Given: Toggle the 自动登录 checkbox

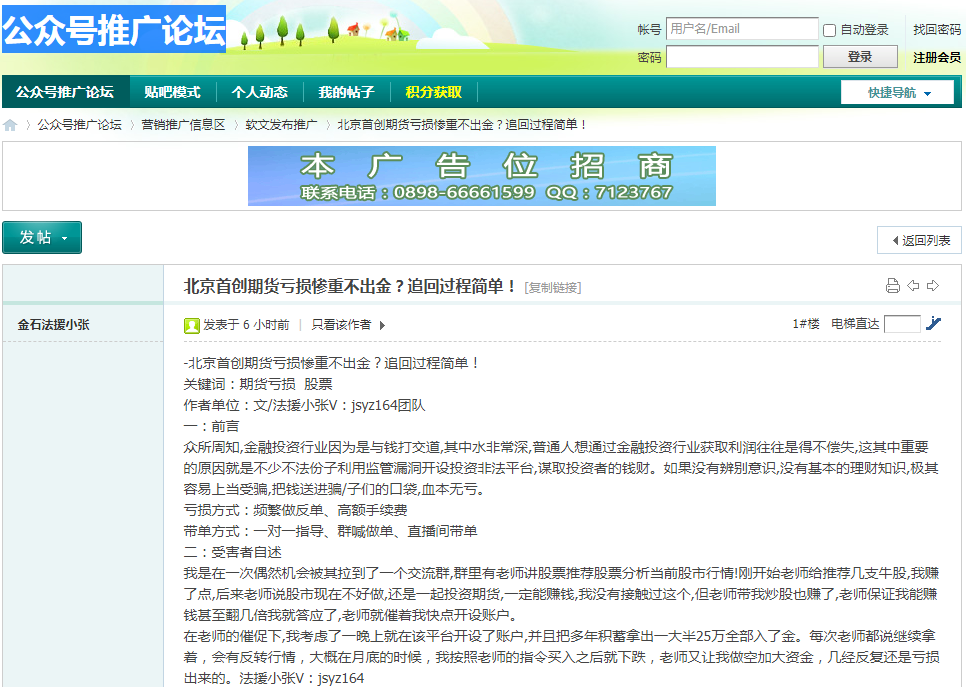Looking at the screenshot, I should (830, 30).
